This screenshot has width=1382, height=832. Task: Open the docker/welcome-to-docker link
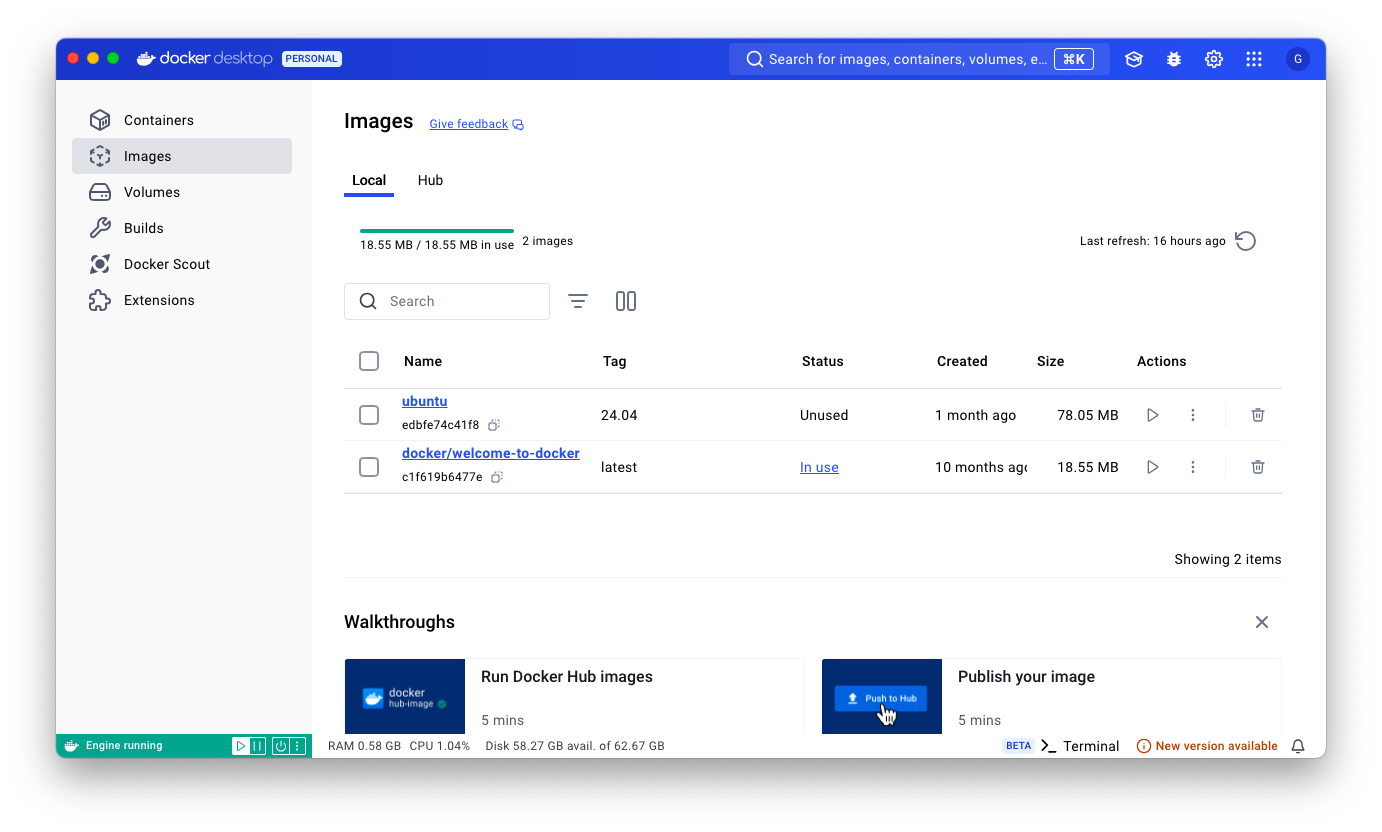click(491, 453)
